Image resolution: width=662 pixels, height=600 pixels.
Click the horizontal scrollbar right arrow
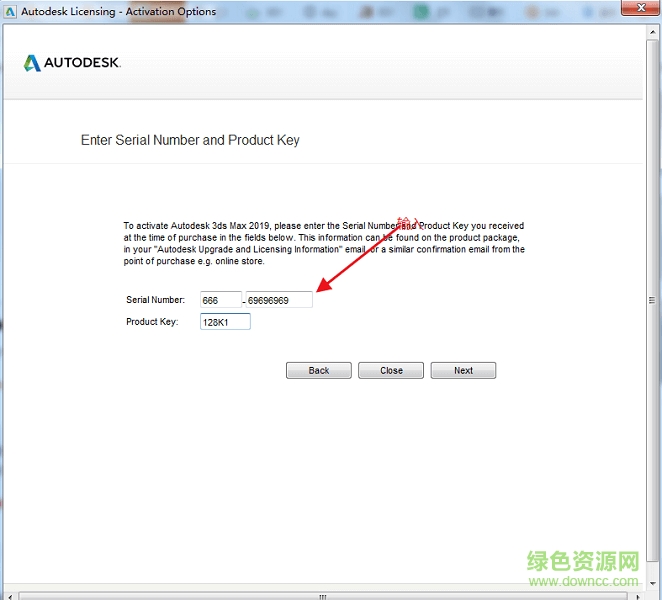coord(638,596)
